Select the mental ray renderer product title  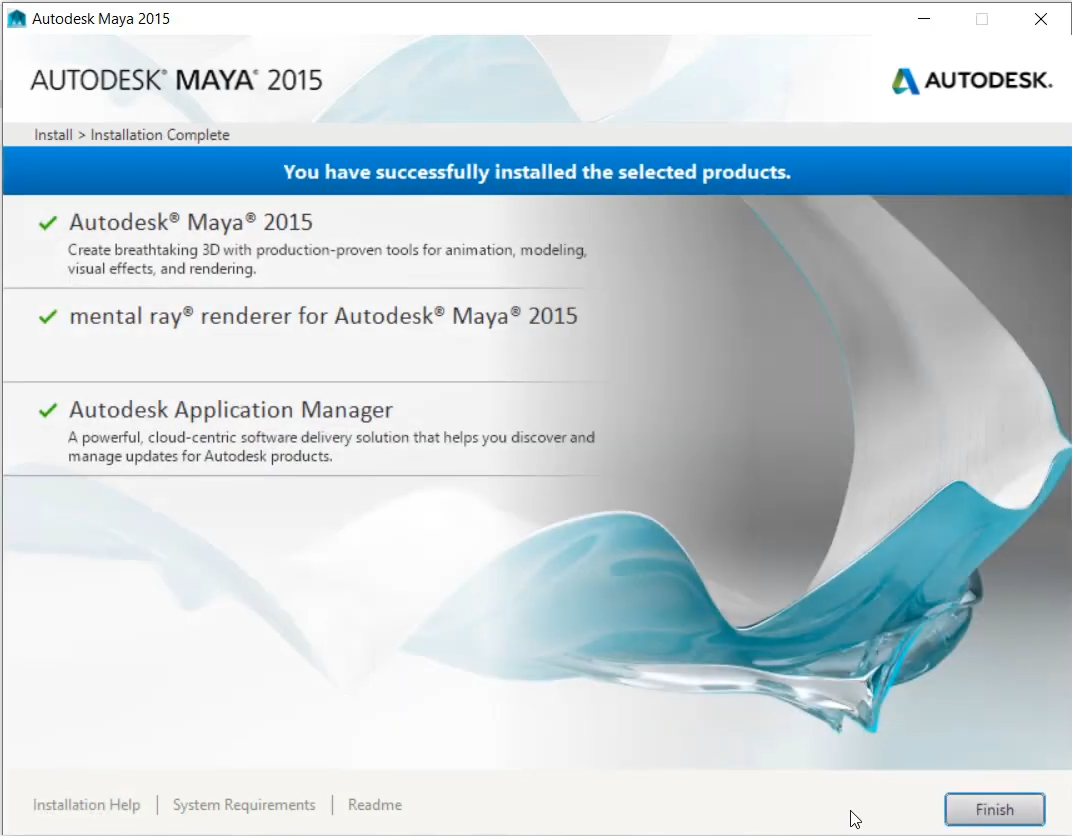coord(323,316)
